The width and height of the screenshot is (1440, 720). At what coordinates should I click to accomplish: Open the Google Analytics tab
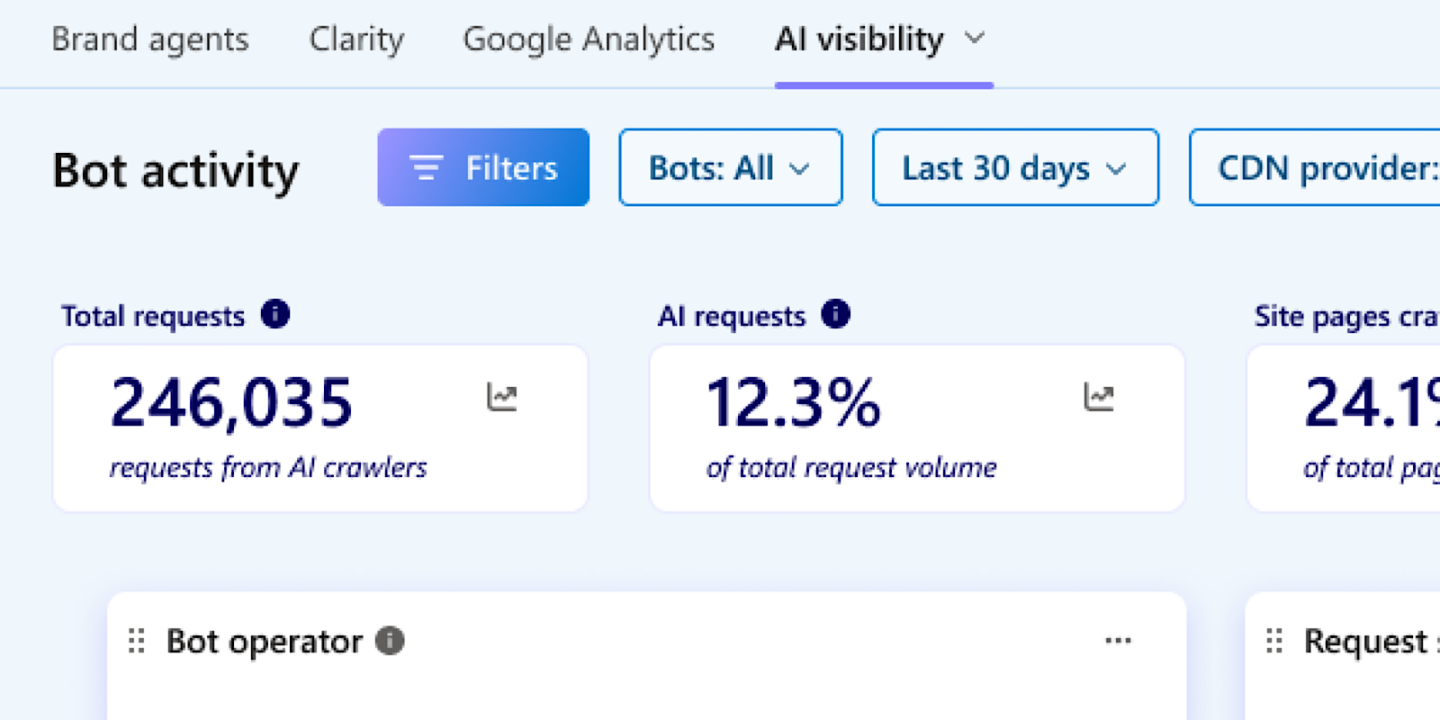(x=589, y=40)
